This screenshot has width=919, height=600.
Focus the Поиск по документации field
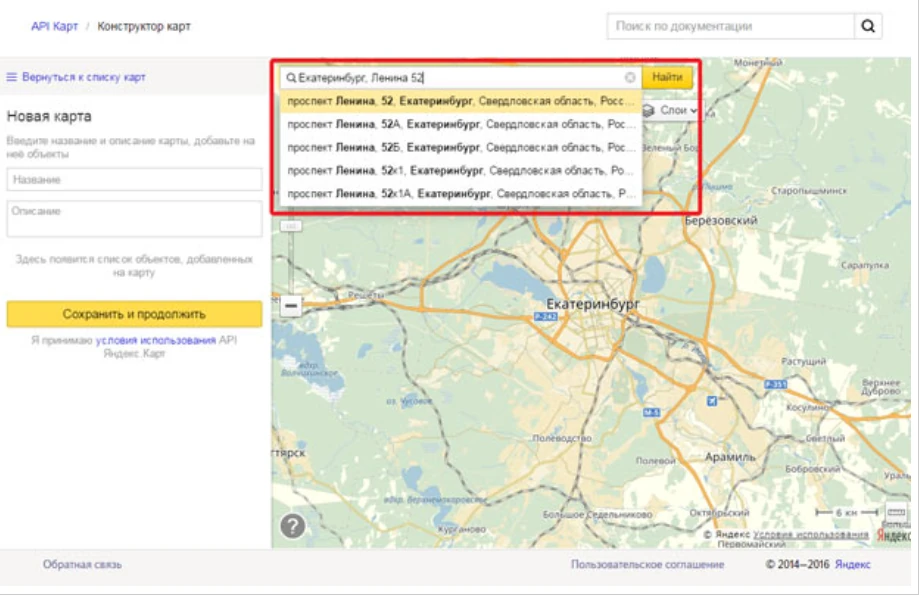730,26
